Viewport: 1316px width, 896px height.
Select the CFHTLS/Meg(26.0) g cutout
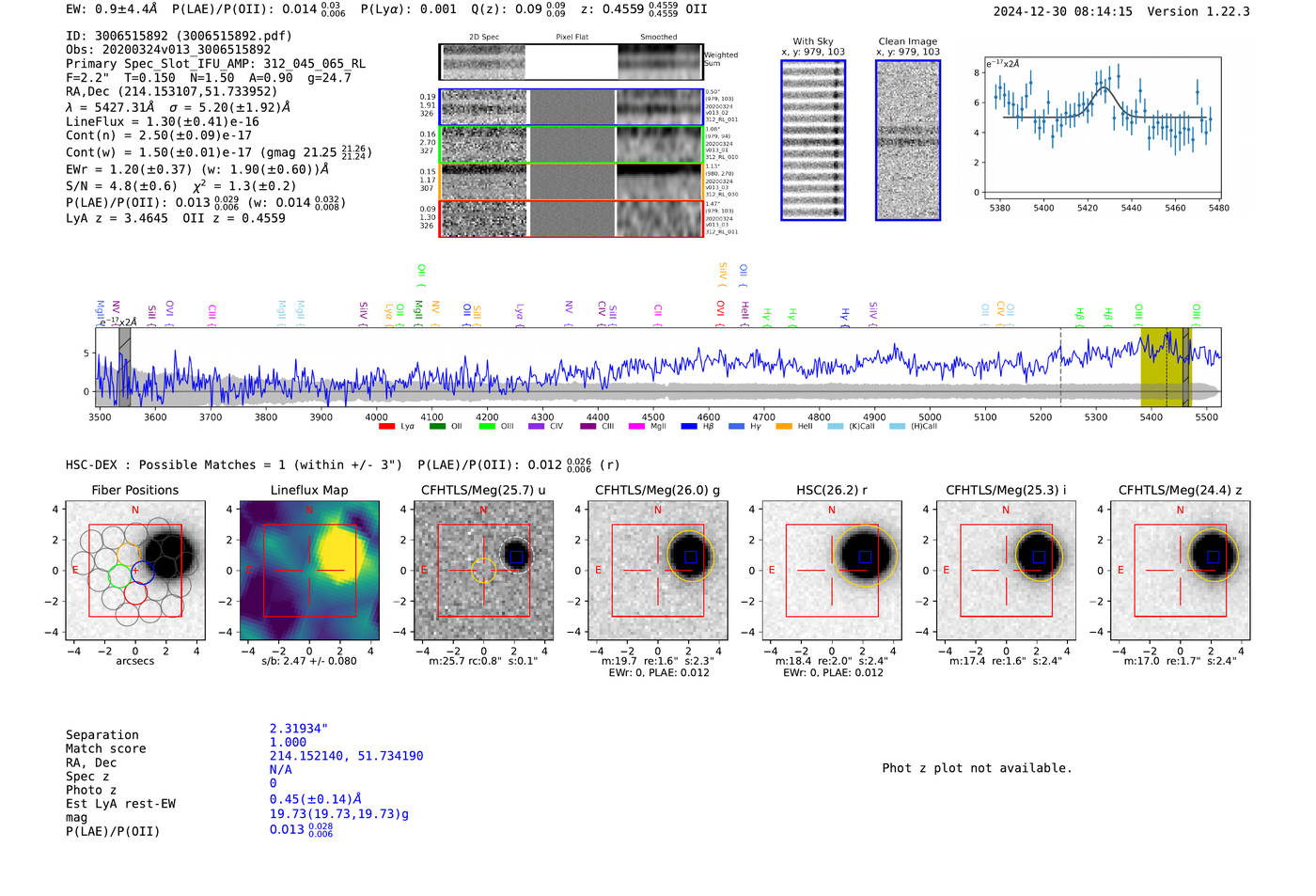658,571
